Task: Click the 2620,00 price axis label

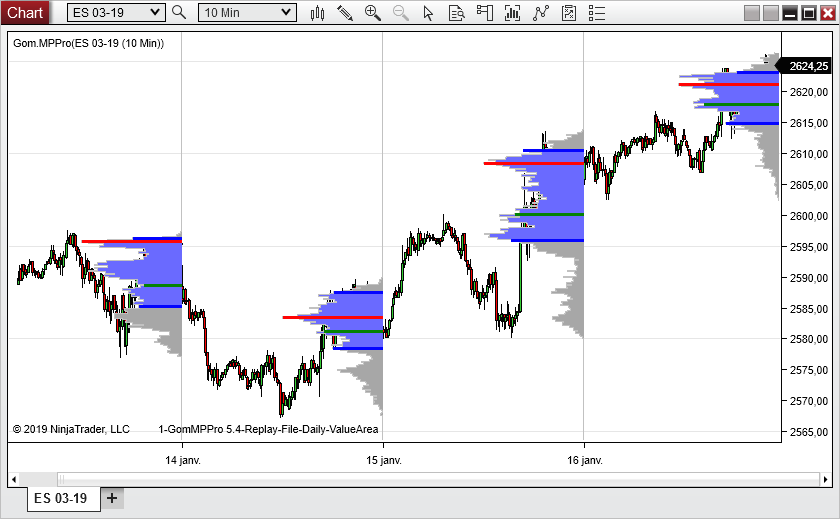Action: coord(808,92)
